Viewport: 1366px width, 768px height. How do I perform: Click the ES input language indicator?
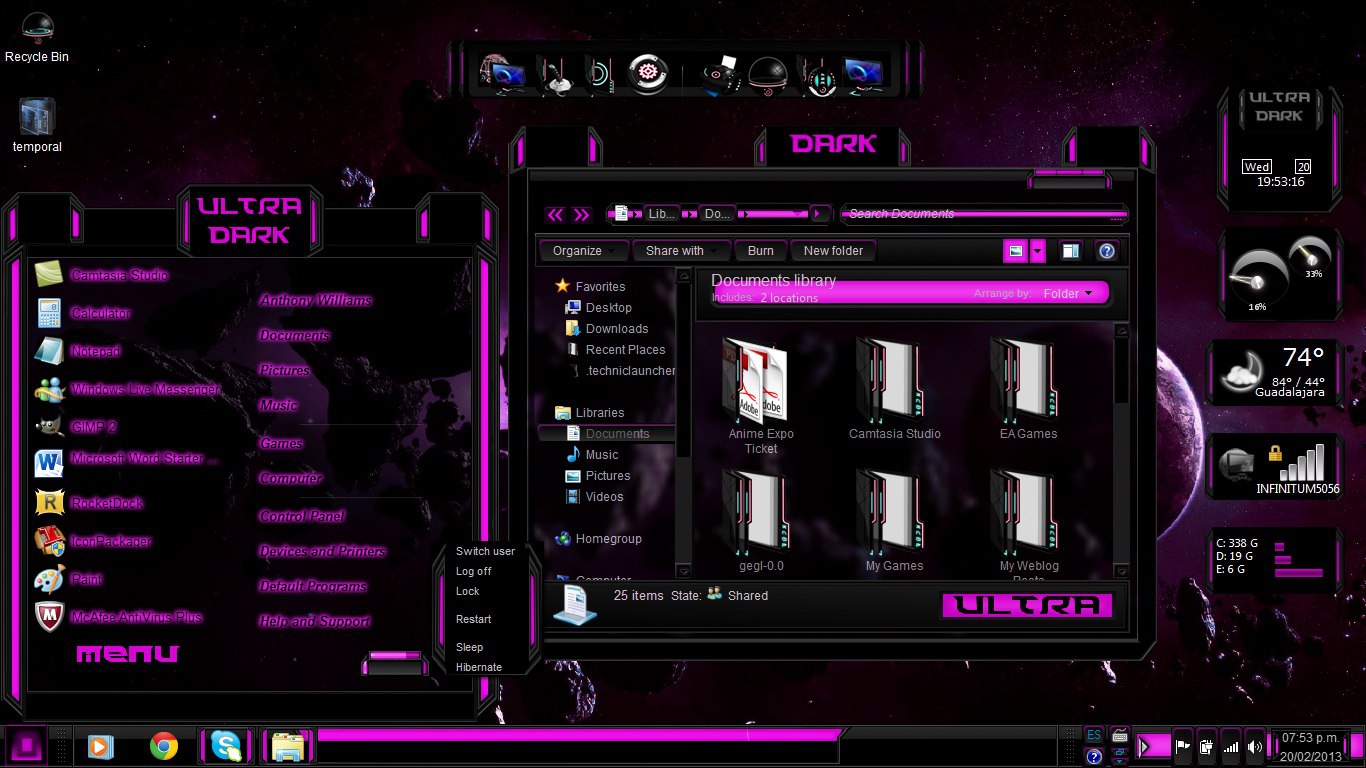1094,735
